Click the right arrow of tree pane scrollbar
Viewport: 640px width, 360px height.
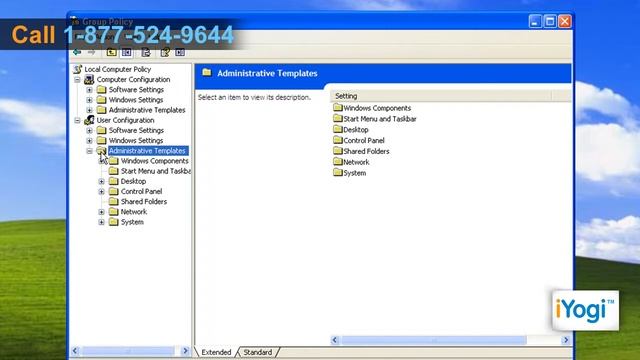[x=185, y=351]
